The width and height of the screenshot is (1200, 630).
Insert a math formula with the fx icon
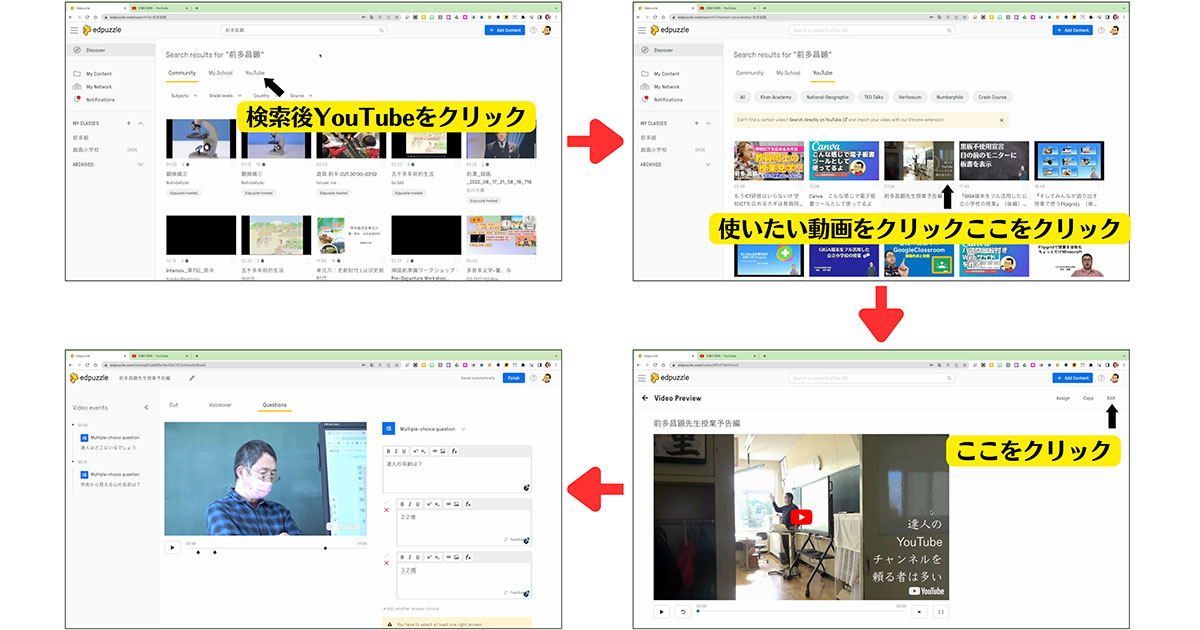click(x=454, y=451)
